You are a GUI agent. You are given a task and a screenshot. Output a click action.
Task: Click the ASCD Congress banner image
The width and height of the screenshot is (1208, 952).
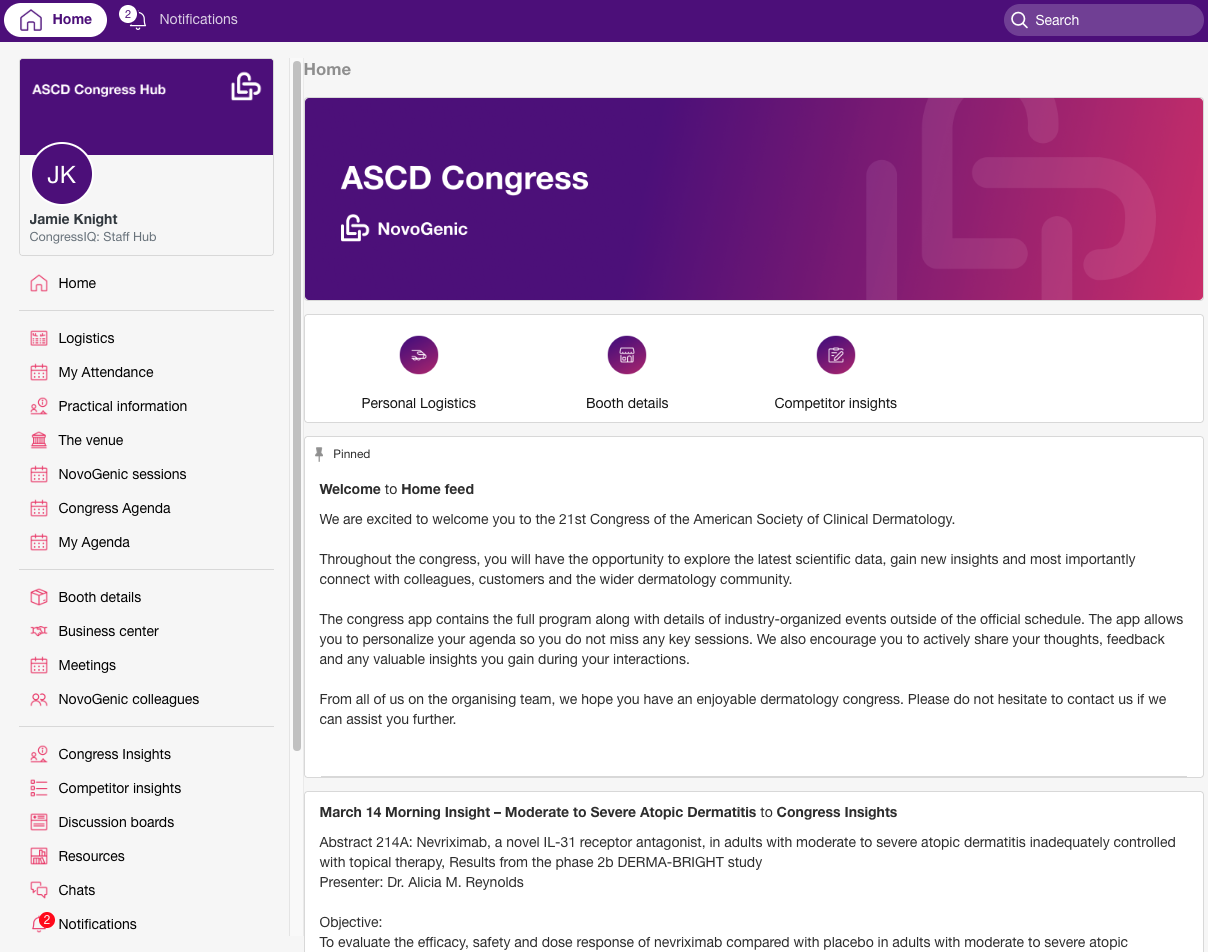click(x=754, y=199)
